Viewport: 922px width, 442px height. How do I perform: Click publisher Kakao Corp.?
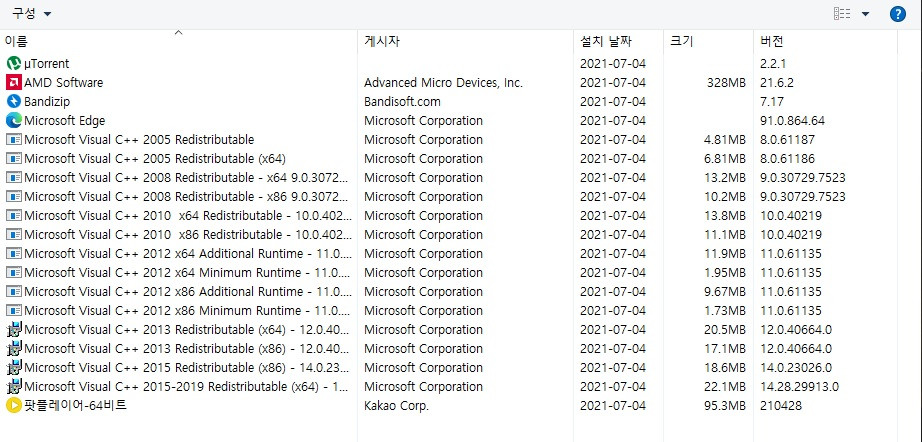coord(396,406)
